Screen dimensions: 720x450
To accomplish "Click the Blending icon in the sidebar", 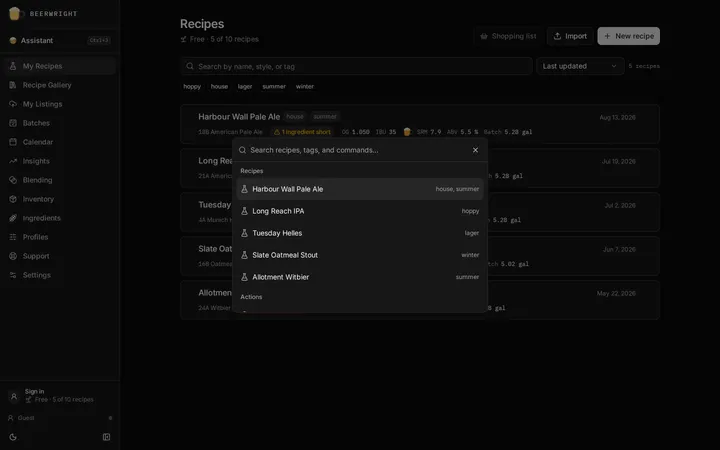I will (x=13, y=180).
